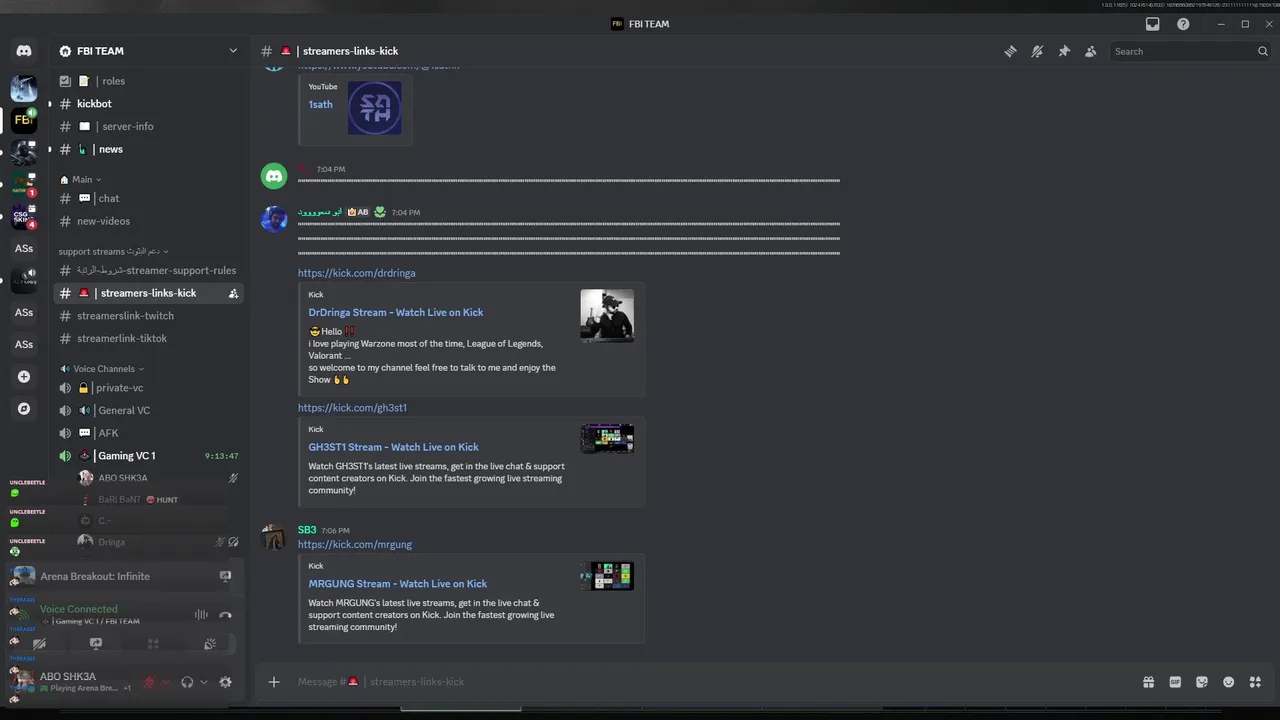Screen dimensions: 1280x720
Task: Show the member list icon
Action: point(1091,51)
